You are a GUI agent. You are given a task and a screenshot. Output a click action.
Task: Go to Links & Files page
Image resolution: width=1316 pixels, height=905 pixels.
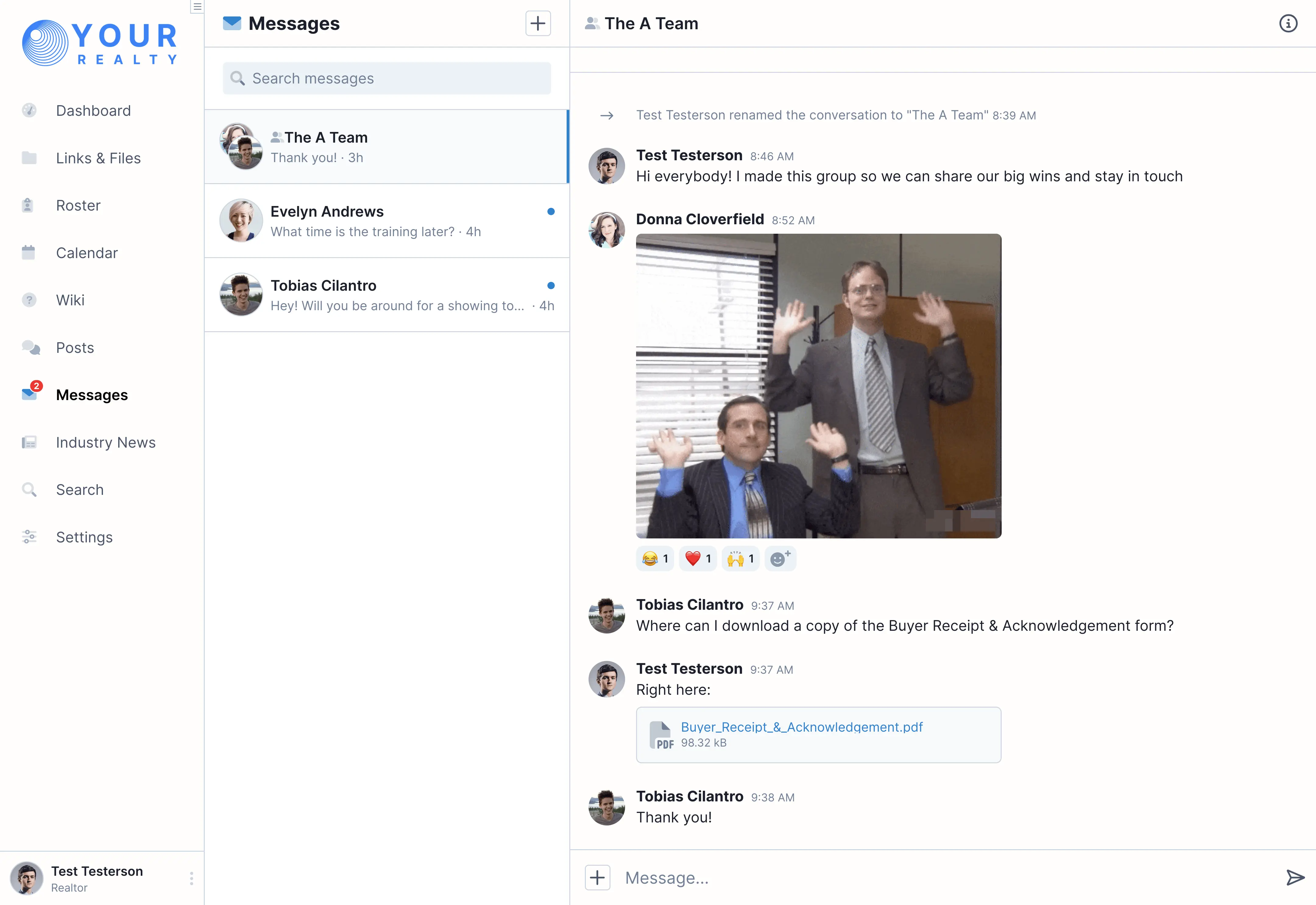point(98,158)
